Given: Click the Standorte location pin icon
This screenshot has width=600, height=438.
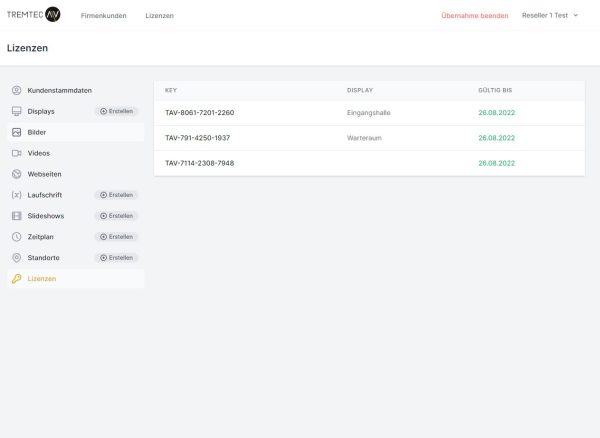Looking at the screenshot, I should point(16,258).
